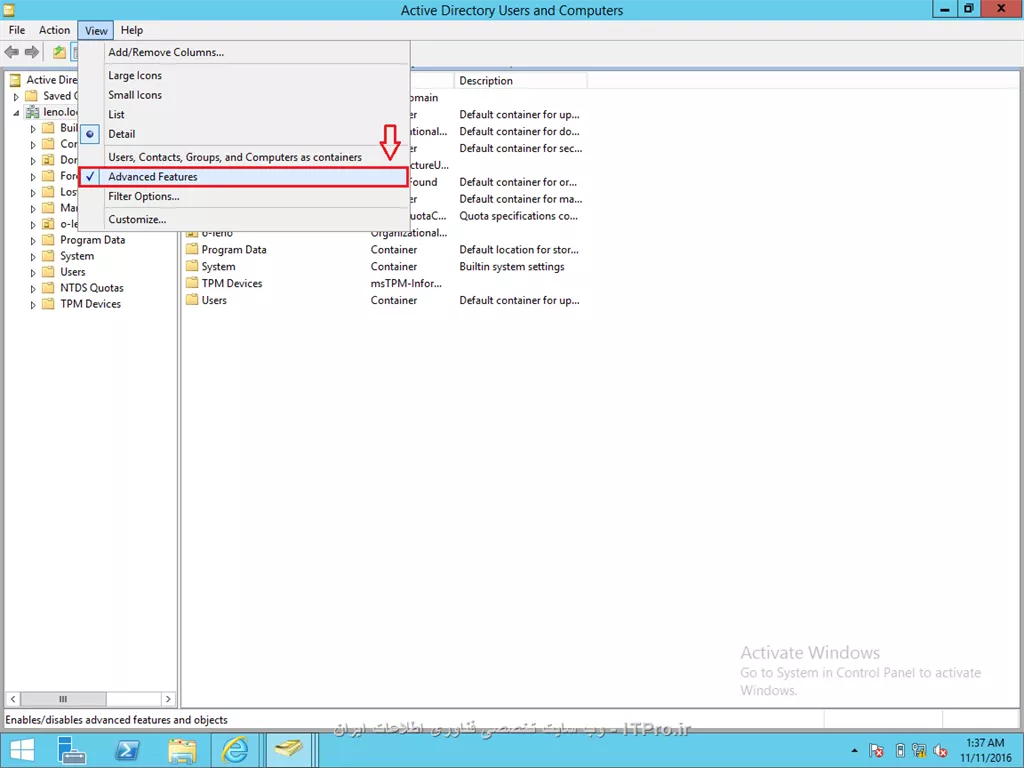This screenshot has height=768, width=1024.
Task: Click the Forward arrow toolbar icon
Action: click(31, 52)
